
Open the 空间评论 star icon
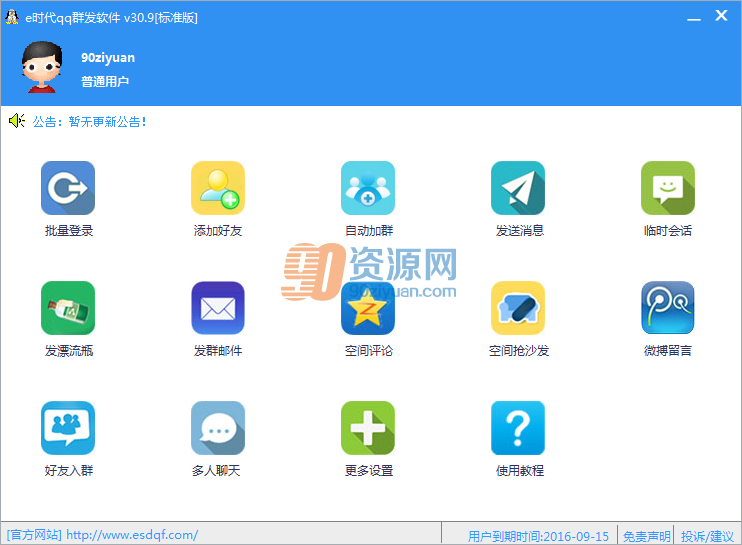368,308
